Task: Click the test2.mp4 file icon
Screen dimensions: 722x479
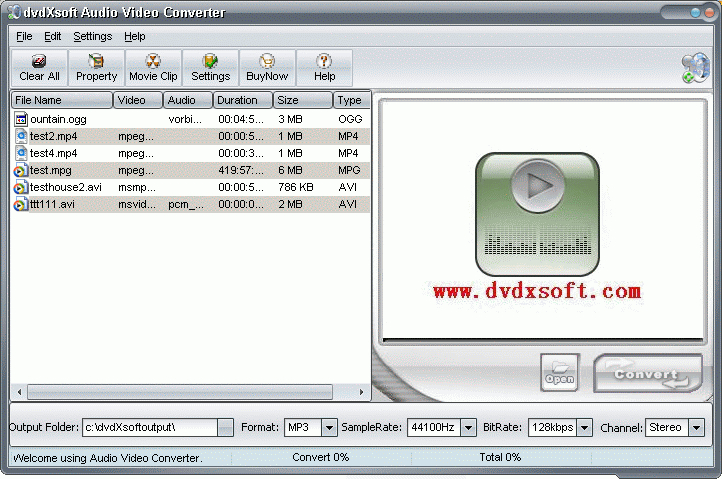Action: tap(21, 136)
